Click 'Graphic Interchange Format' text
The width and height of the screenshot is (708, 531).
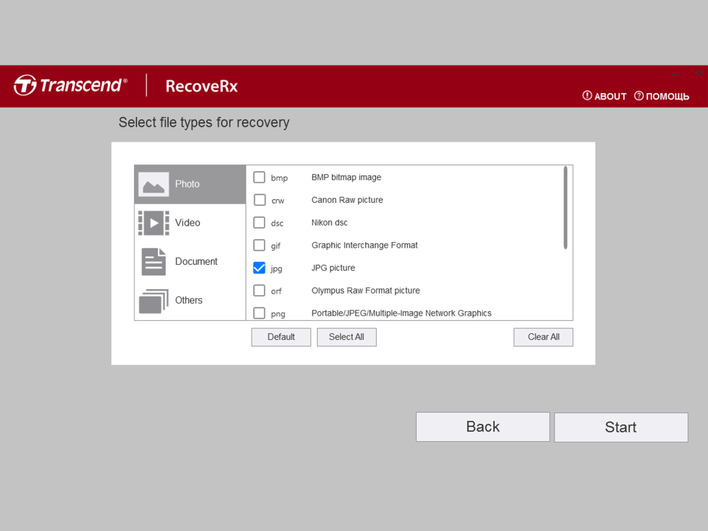(x=365, y=245)
